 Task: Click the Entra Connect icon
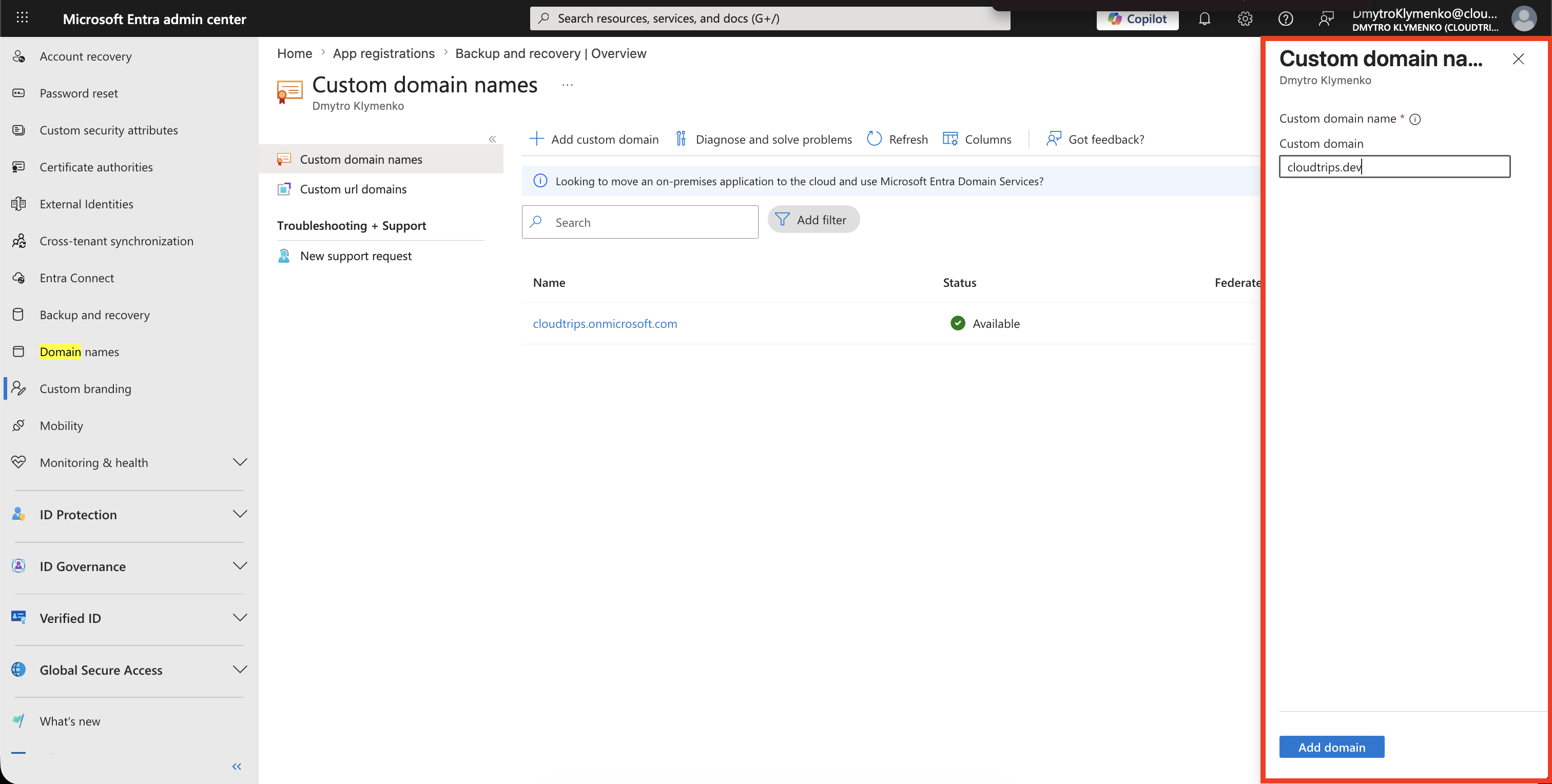(18, 278)
